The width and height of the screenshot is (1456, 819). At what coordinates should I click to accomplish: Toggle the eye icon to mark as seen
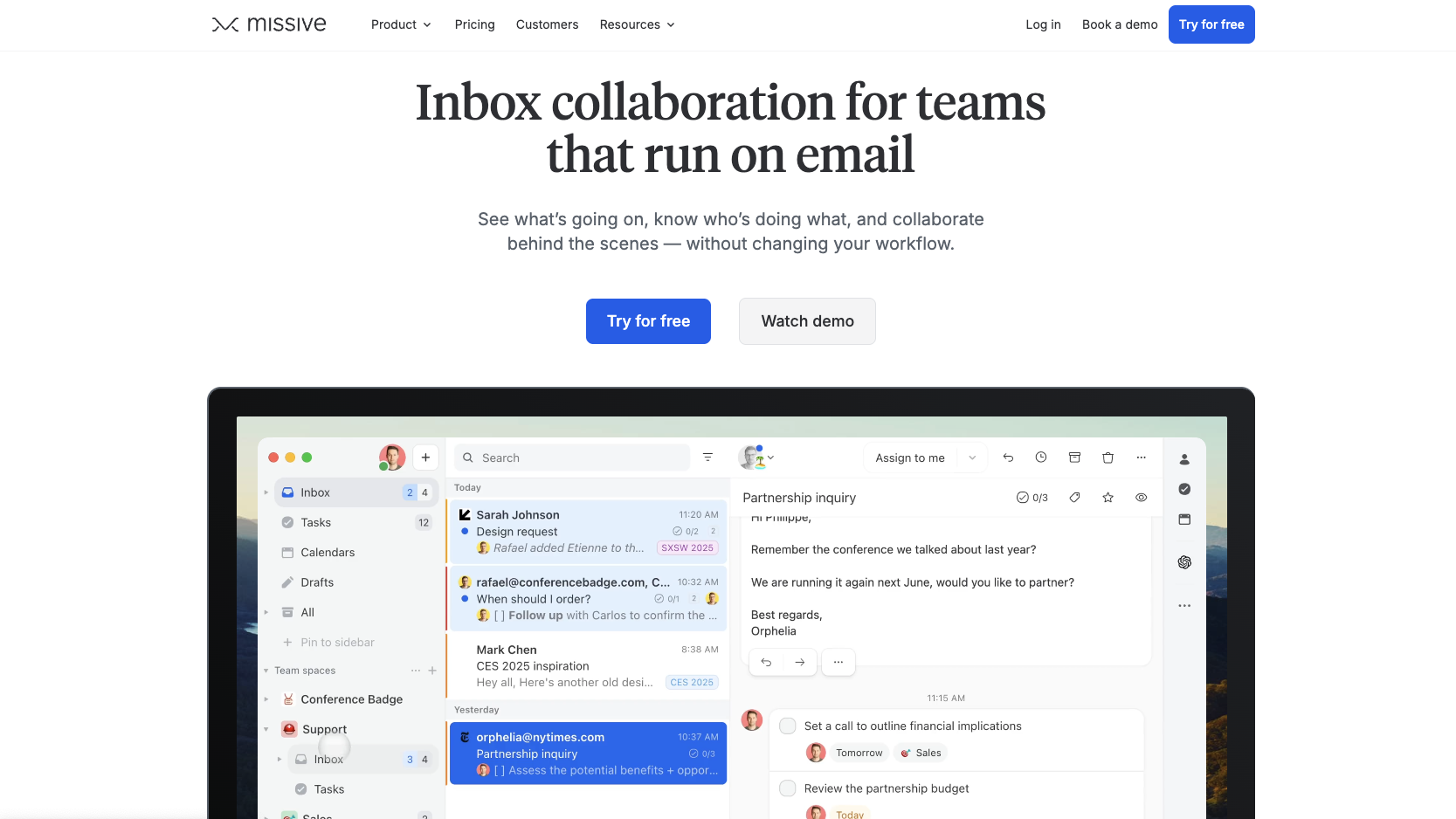tap(1141, 497)
